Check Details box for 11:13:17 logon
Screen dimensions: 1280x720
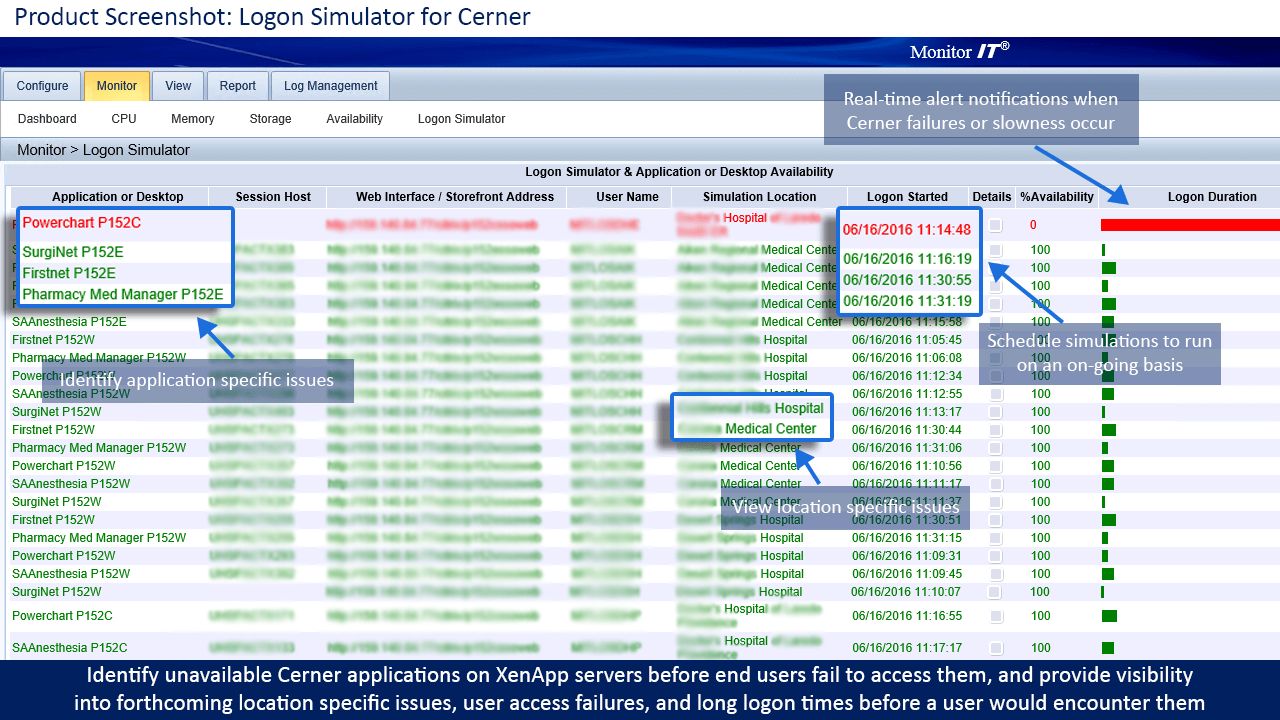pos(995,412)
